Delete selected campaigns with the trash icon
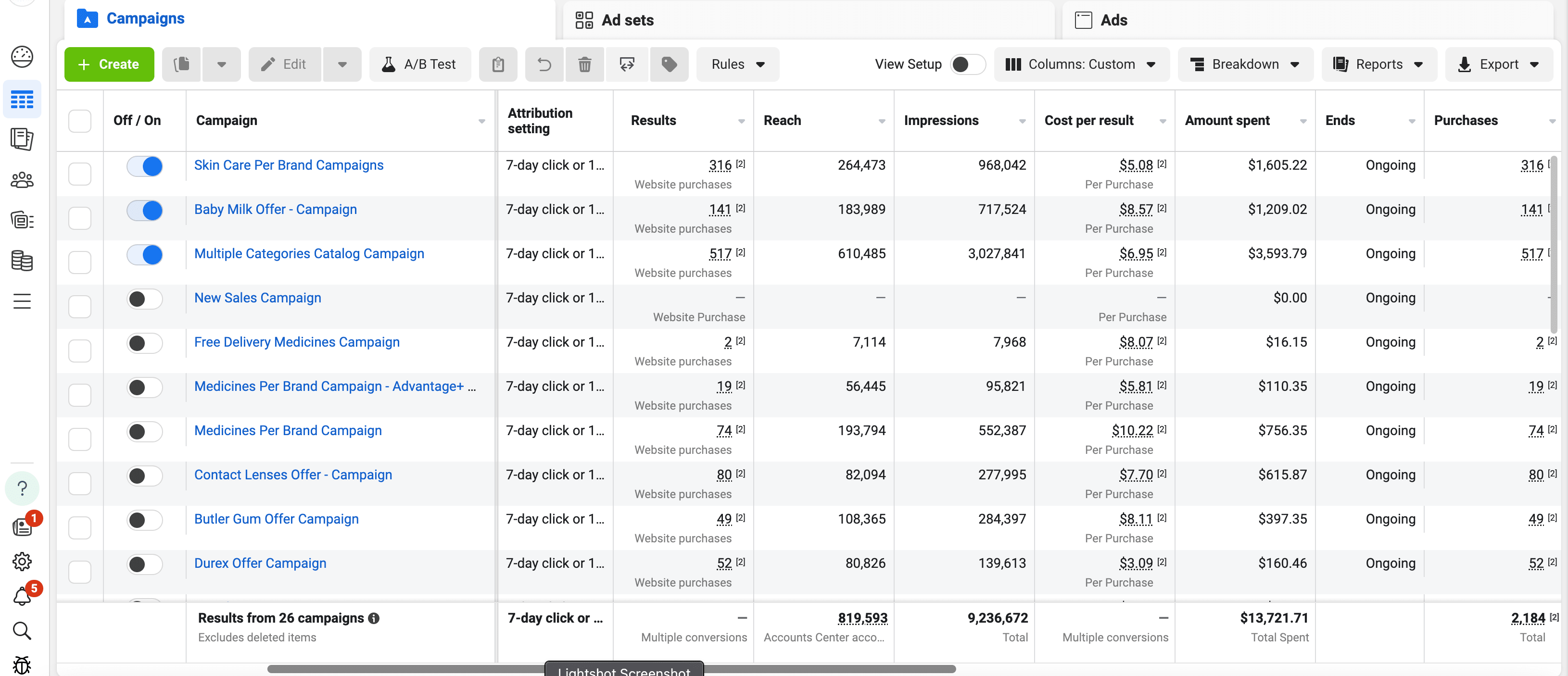Image resolution: width=1568 pixels, height=676 pixels. pyautogui.click(x=584, y=64)
